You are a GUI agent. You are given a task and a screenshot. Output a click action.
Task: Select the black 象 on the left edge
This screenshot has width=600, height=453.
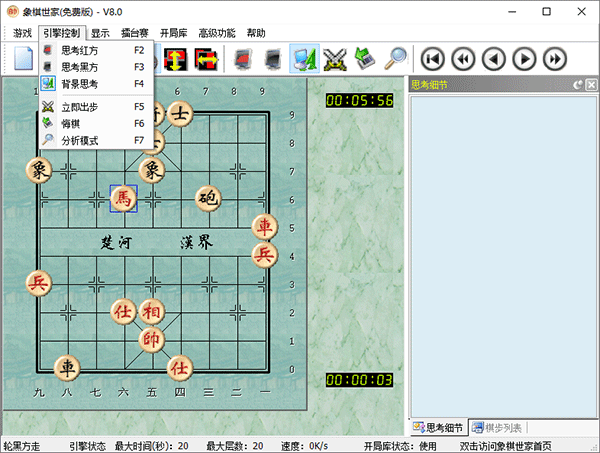pyautogui.click(x=39, y=170)
